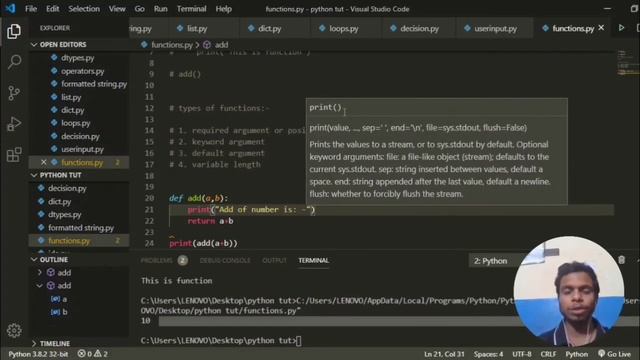Switch to loops.py editor tab
The width and height of the screenshot is (640, 360).
(x=344, y=29)
